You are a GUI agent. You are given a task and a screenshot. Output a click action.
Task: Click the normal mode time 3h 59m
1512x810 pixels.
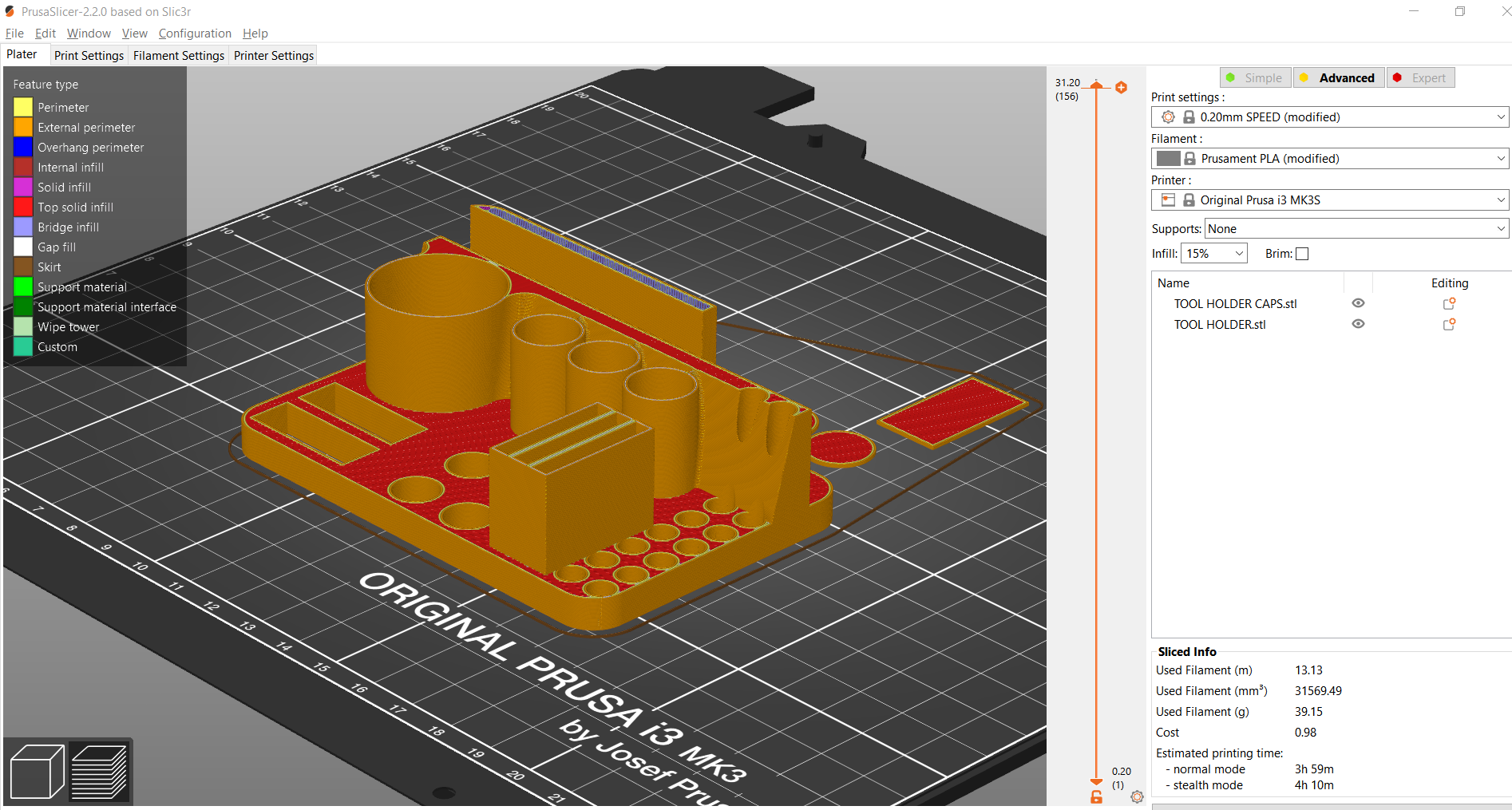pos(1314,769)
